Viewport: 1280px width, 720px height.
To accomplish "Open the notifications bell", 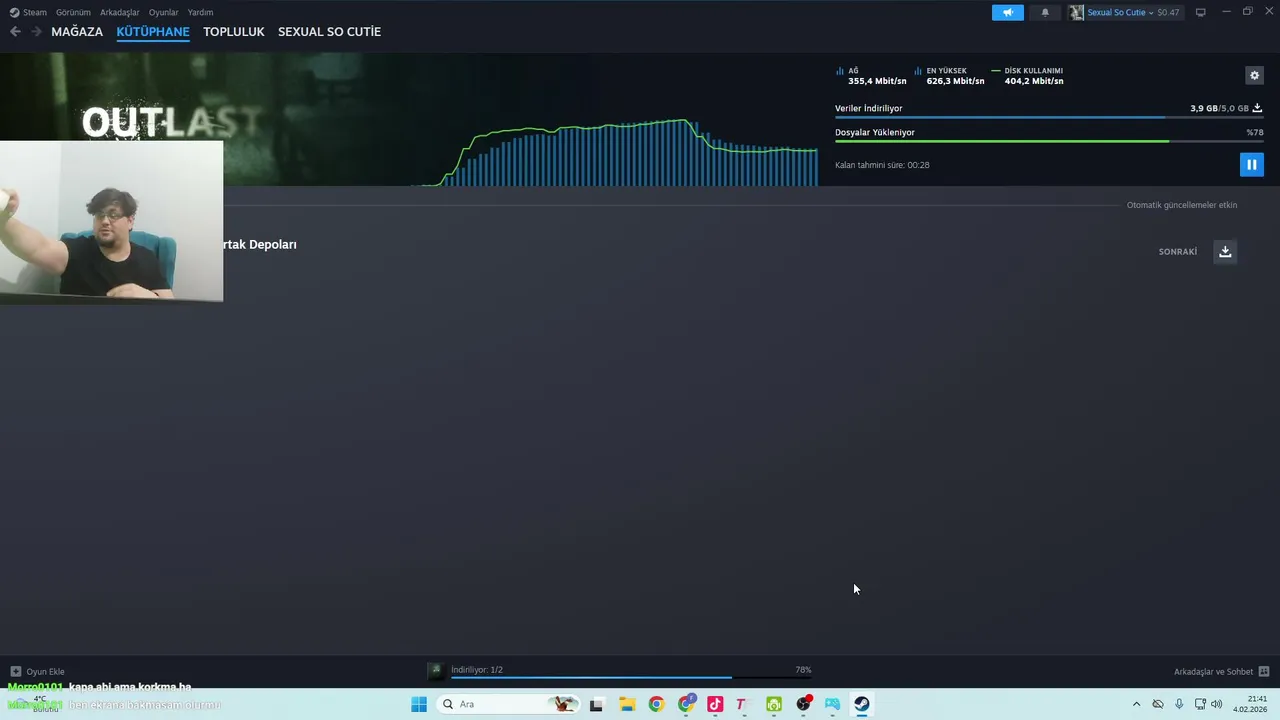I will click(1045, 12).
